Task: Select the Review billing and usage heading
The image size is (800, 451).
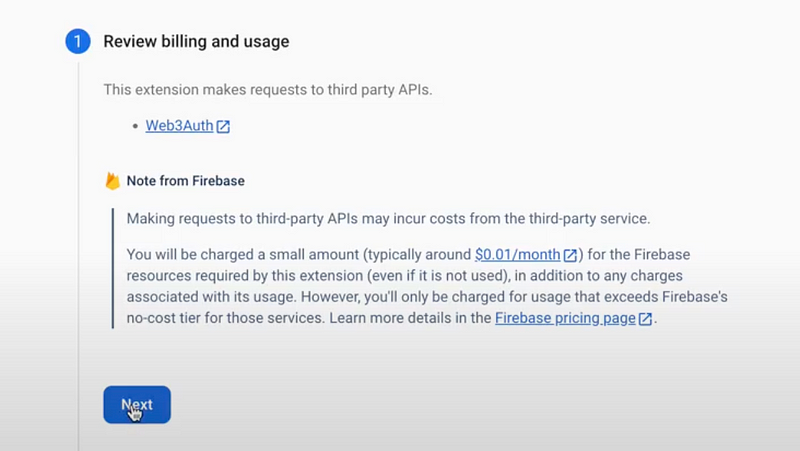Action: (x=196, y=41)
